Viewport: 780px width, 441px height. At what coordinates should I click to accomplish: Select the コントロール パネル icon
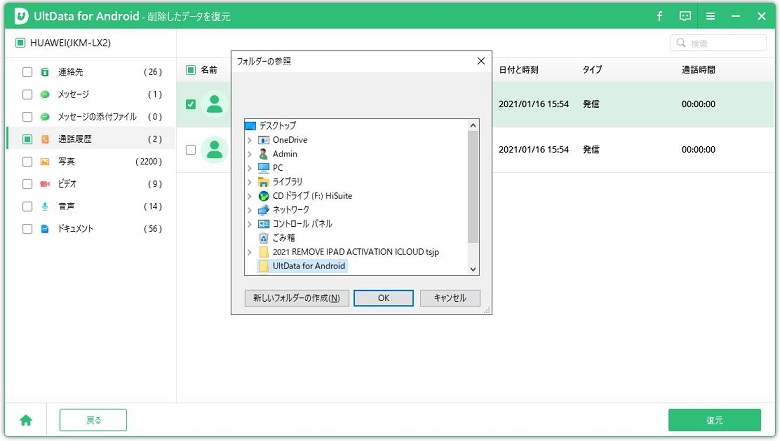pos(264,224)
